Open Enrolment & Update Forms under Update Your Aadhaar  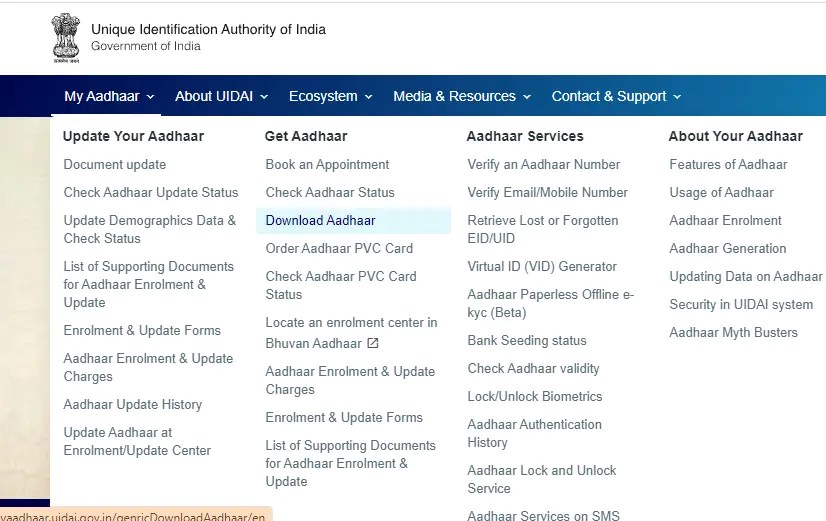(142, 330)
